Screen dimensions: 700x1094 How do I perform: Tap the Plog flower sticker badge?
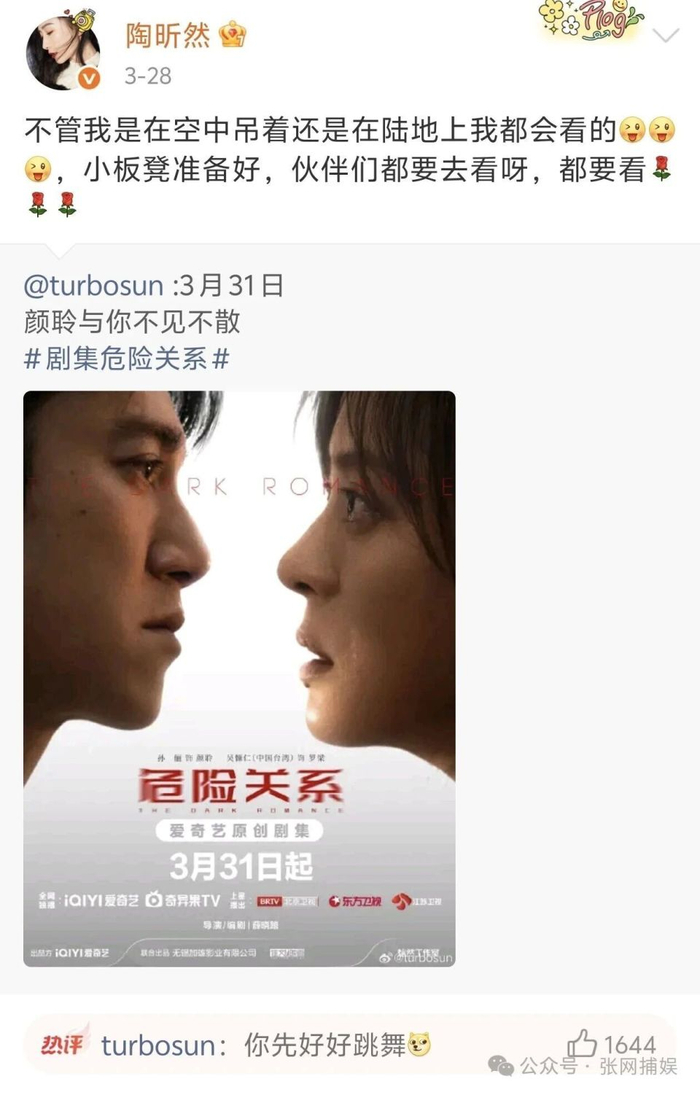tap(591, 21)
